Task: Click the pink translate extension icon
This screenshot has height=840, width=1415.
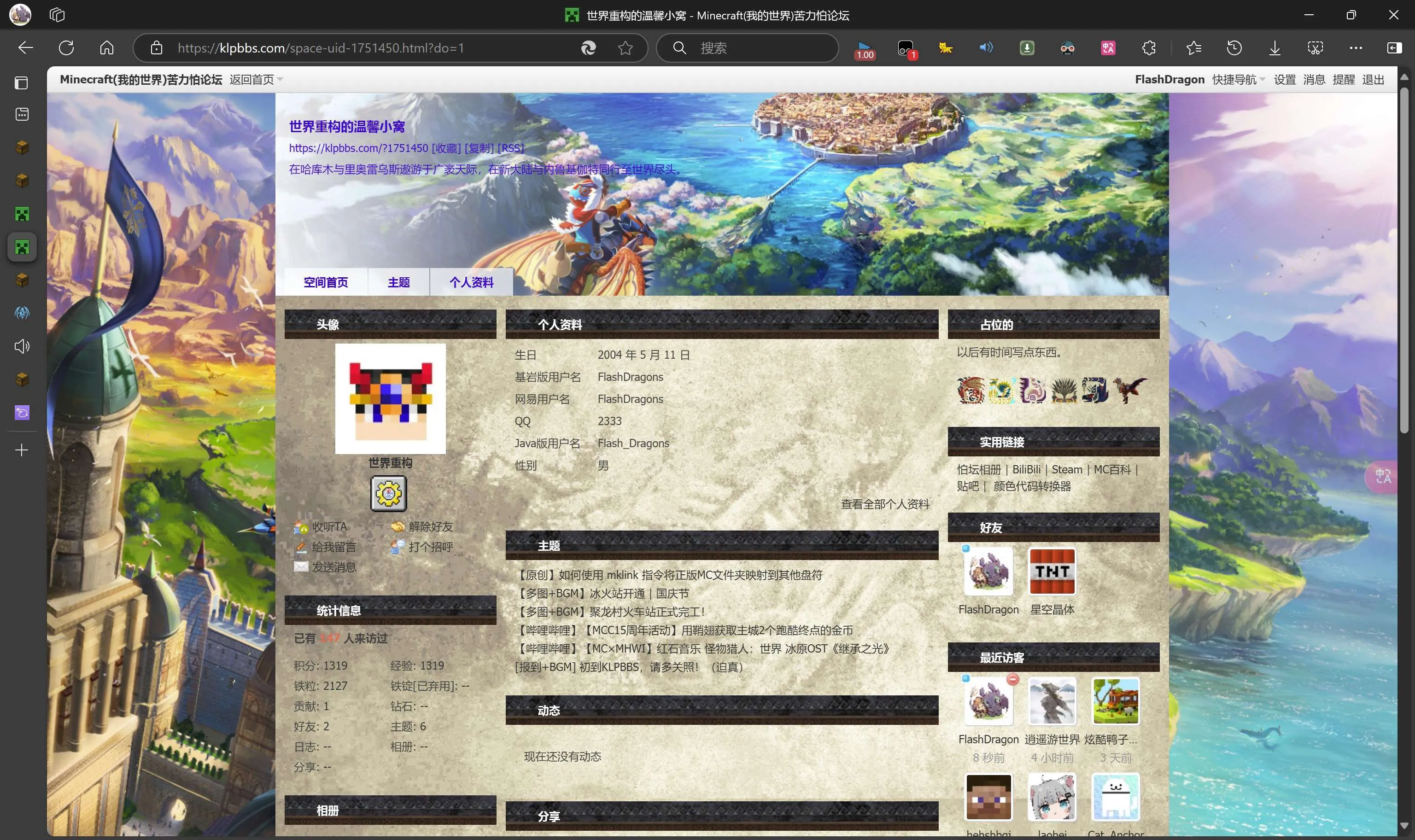Action: (x=1108, y=48)
